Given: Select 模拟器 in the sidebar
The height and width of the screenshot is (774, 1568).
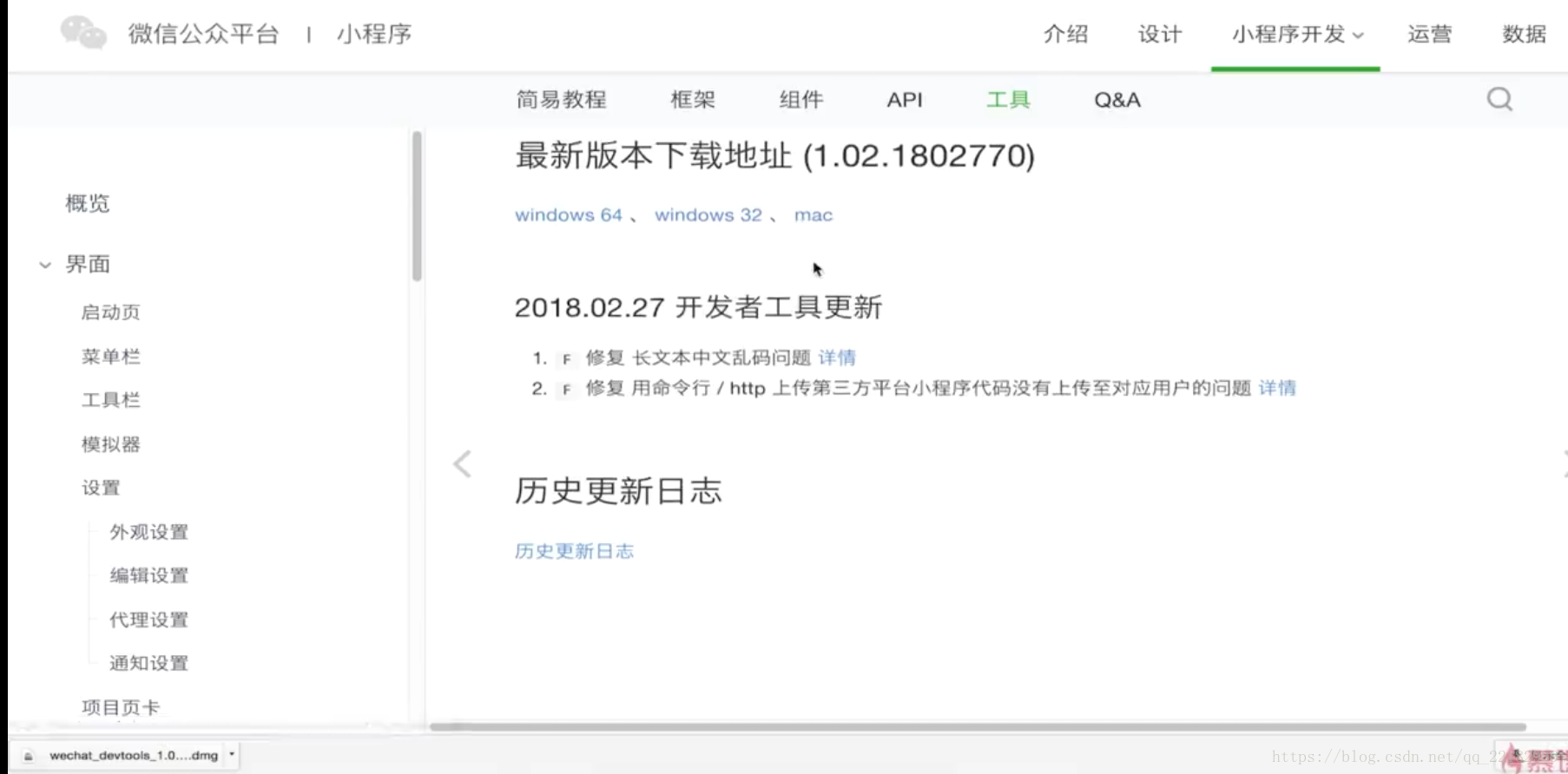Looking at the screenshot, I should tap(110, 444).
